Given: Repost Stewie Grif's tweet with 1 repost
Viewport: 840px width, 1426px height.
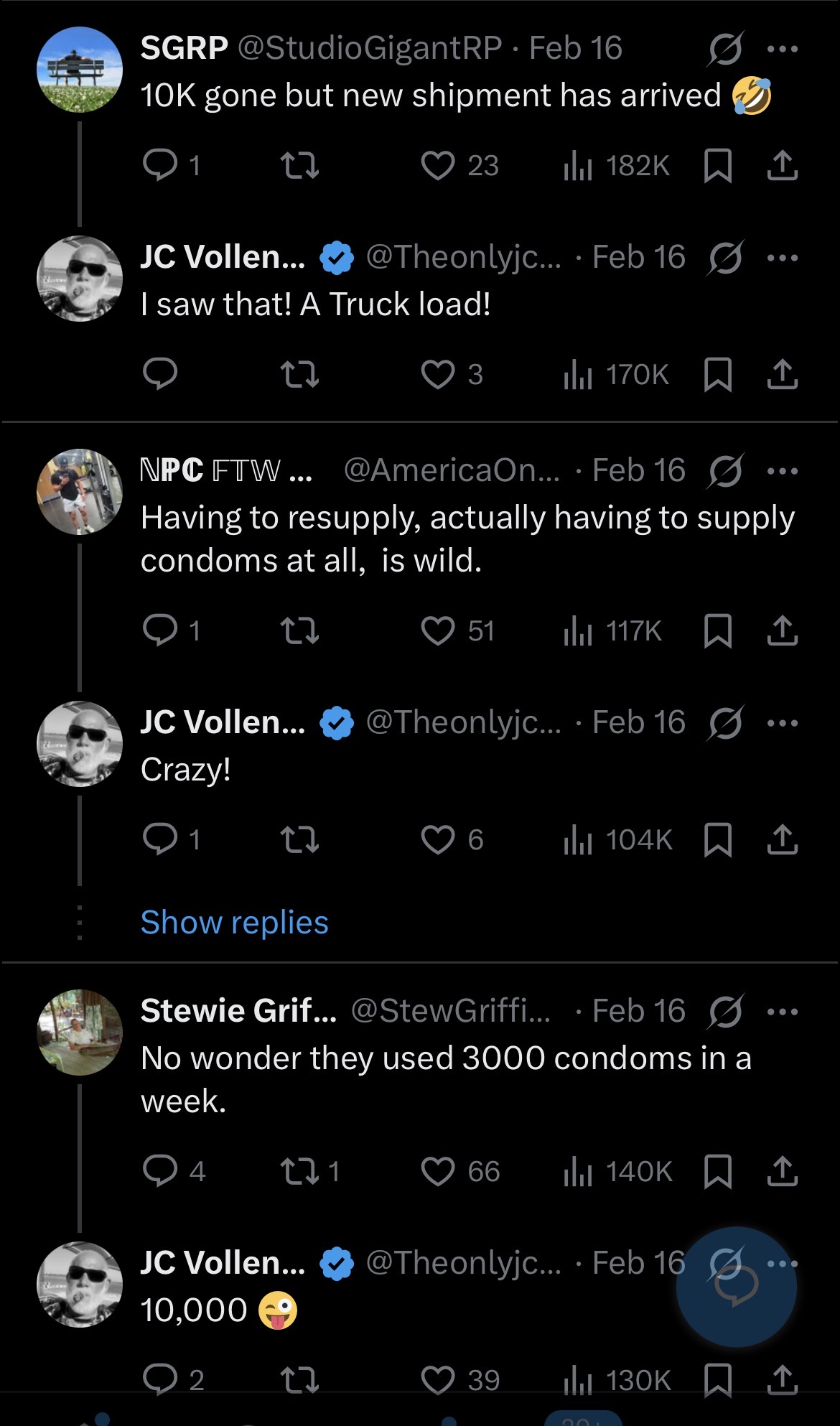Looking at the screenshot, I should point(299,1171).
